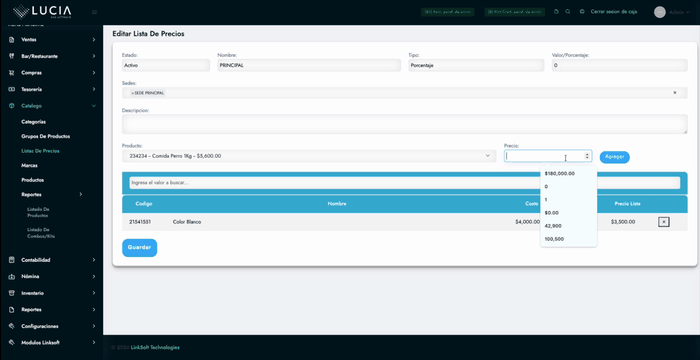This screenshot has width=700, height=360.
Task: Click the copy document icon in top bar
Action: pyautogui.click(x=556, y=12)
